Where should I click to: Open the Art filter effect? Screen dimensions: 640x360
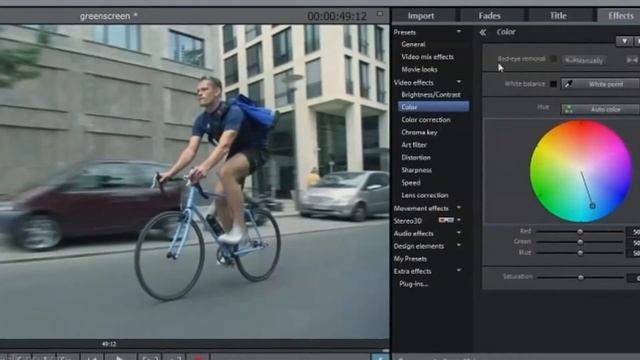414,145
